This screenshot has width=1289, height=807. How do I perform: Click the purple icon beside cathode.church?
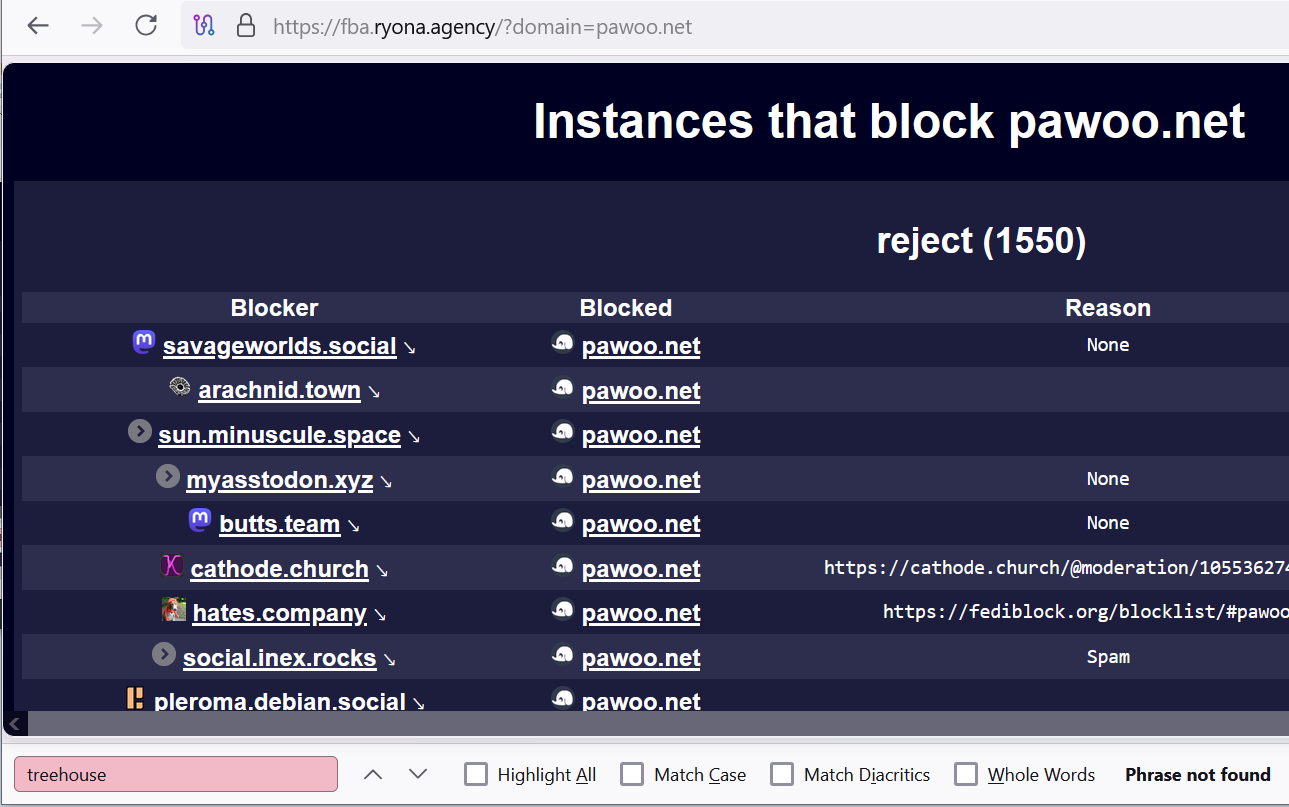point(172,566)
